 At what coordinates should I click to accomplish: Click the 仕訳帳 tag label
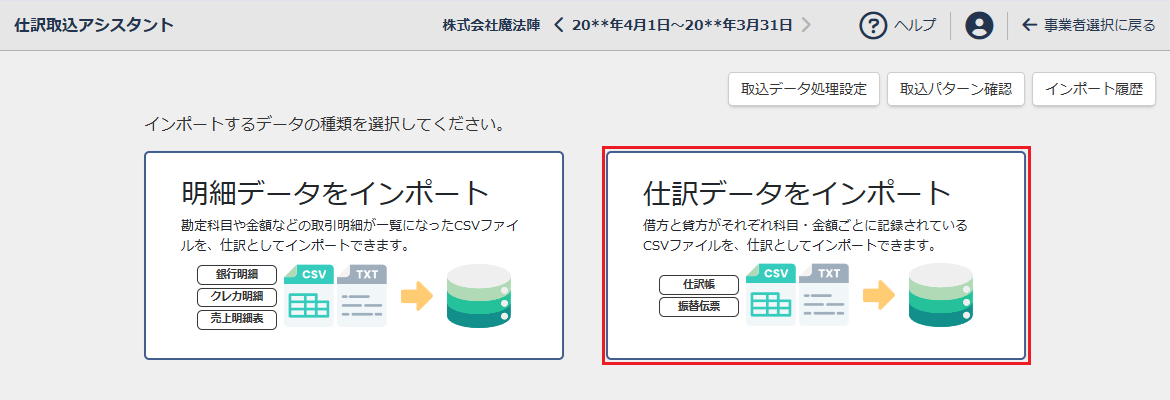pos(698,284)
